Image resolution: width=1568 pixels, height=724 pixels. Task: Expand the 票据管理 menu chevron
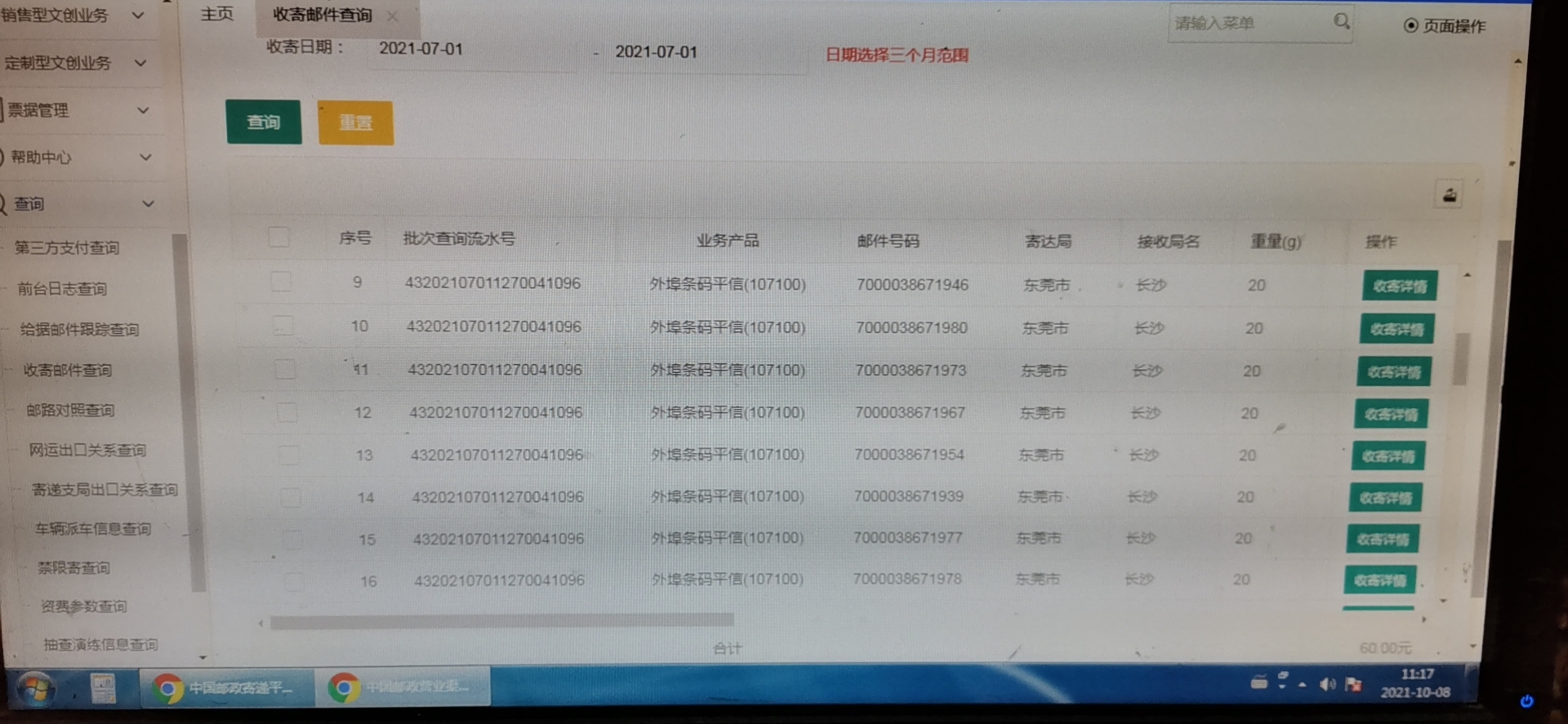143,109
